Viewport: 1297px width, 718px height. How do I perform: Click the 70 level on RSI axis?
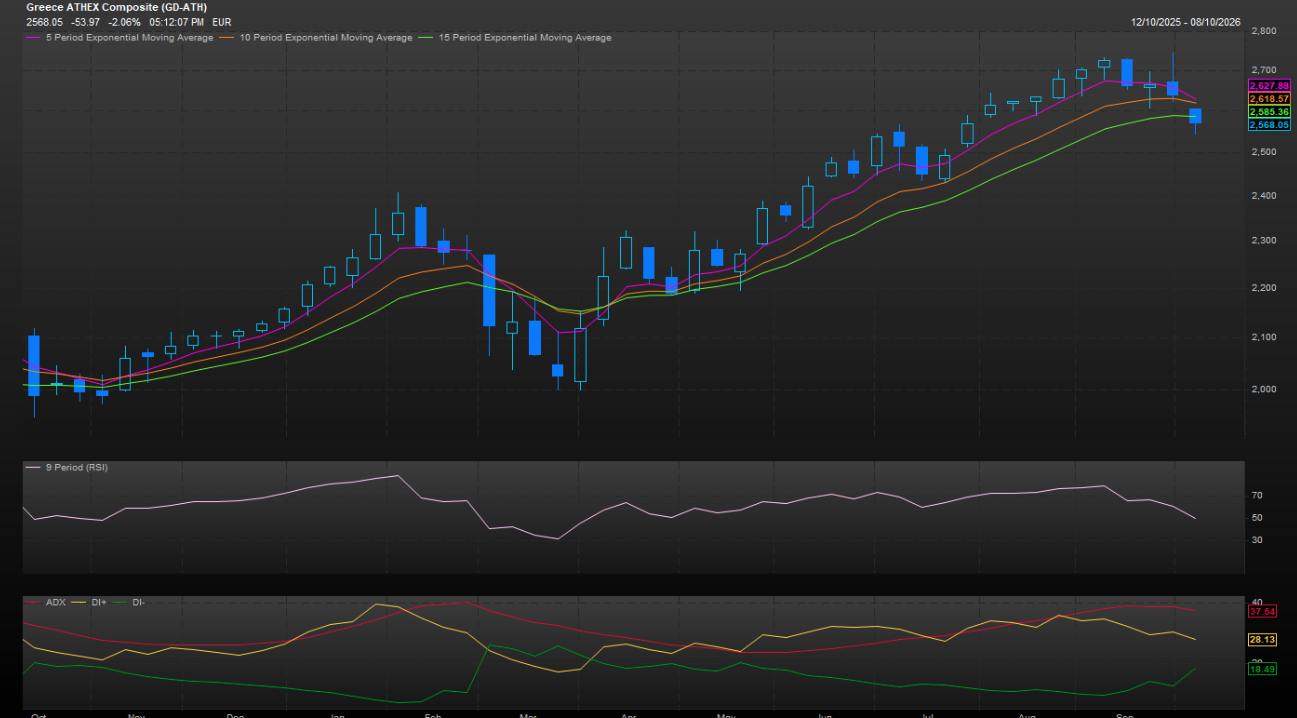click(1257, 496)
